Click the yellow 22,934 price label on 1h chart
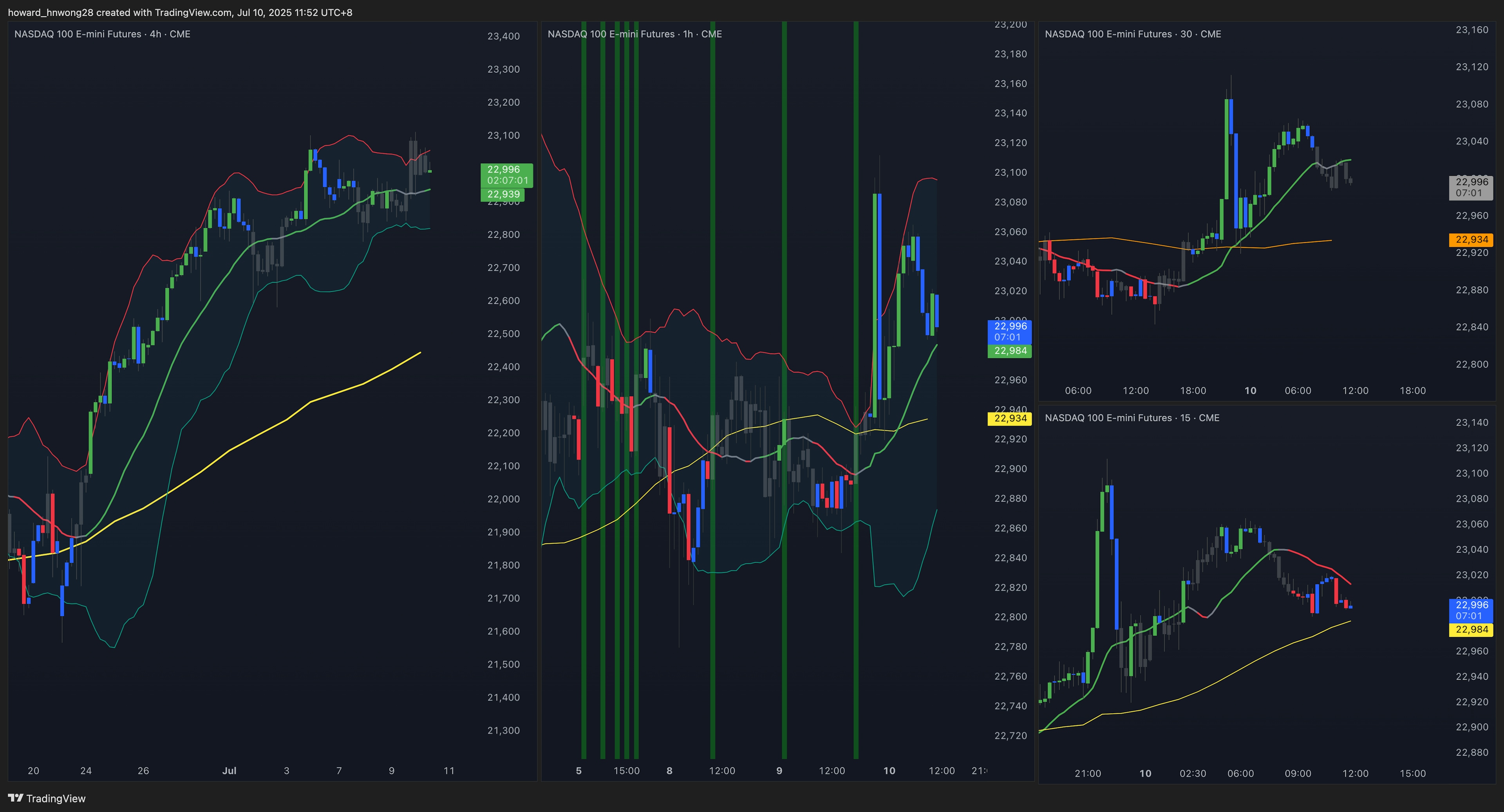Image resolution: width=1504 pixels, height=812 pixels. point(1009,419)
